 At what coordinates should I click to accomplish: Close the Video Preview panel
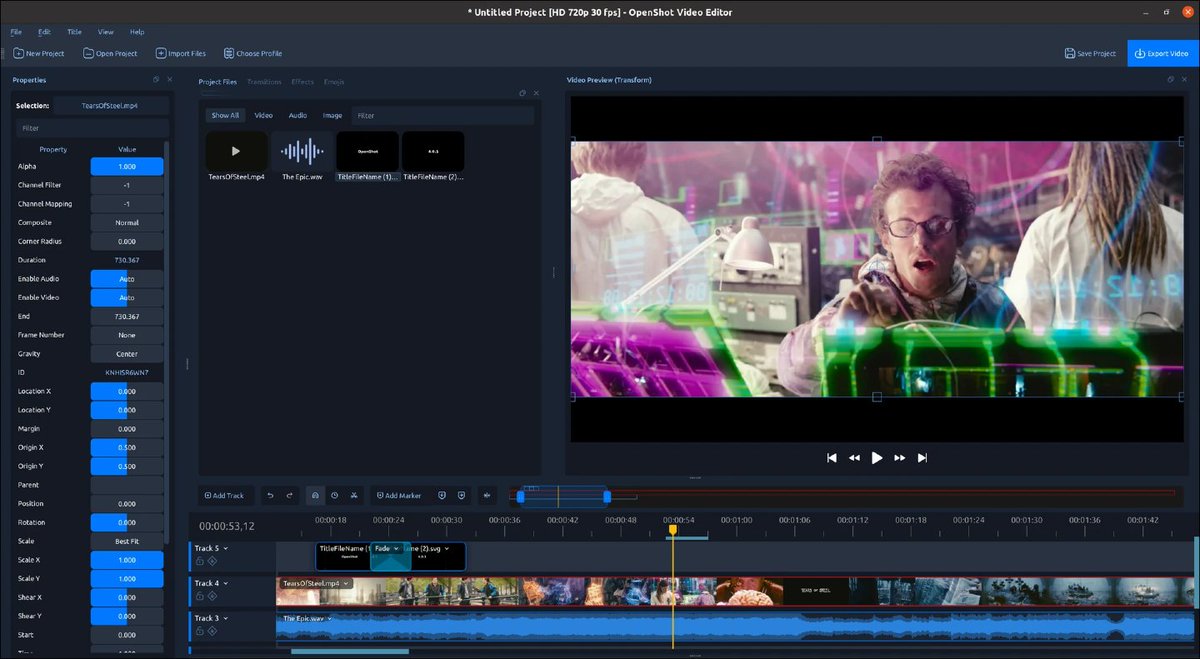point(1185,80)
